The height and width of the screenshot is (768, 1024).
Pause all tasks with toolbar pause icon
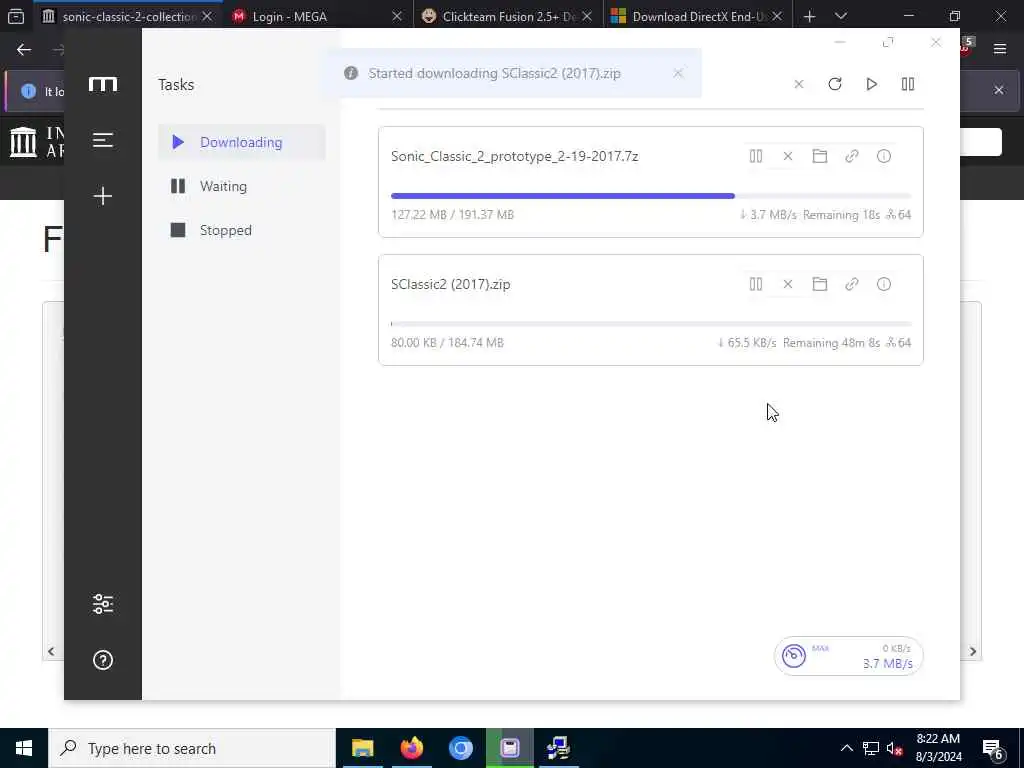click(x=908, y=84)
